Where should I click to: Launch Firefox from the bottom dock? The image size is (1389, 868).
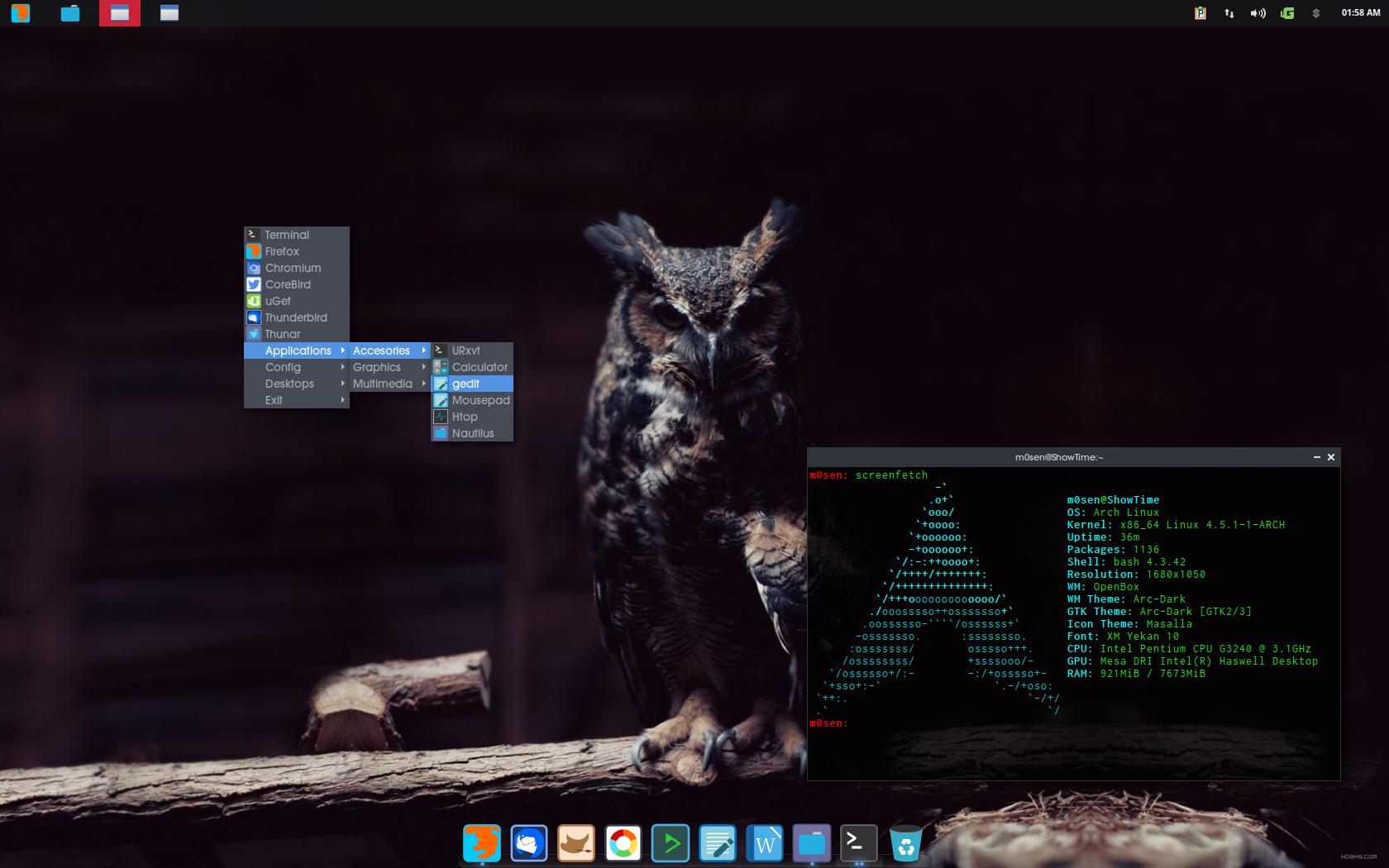pyautogui.click(x=482, y=843)
